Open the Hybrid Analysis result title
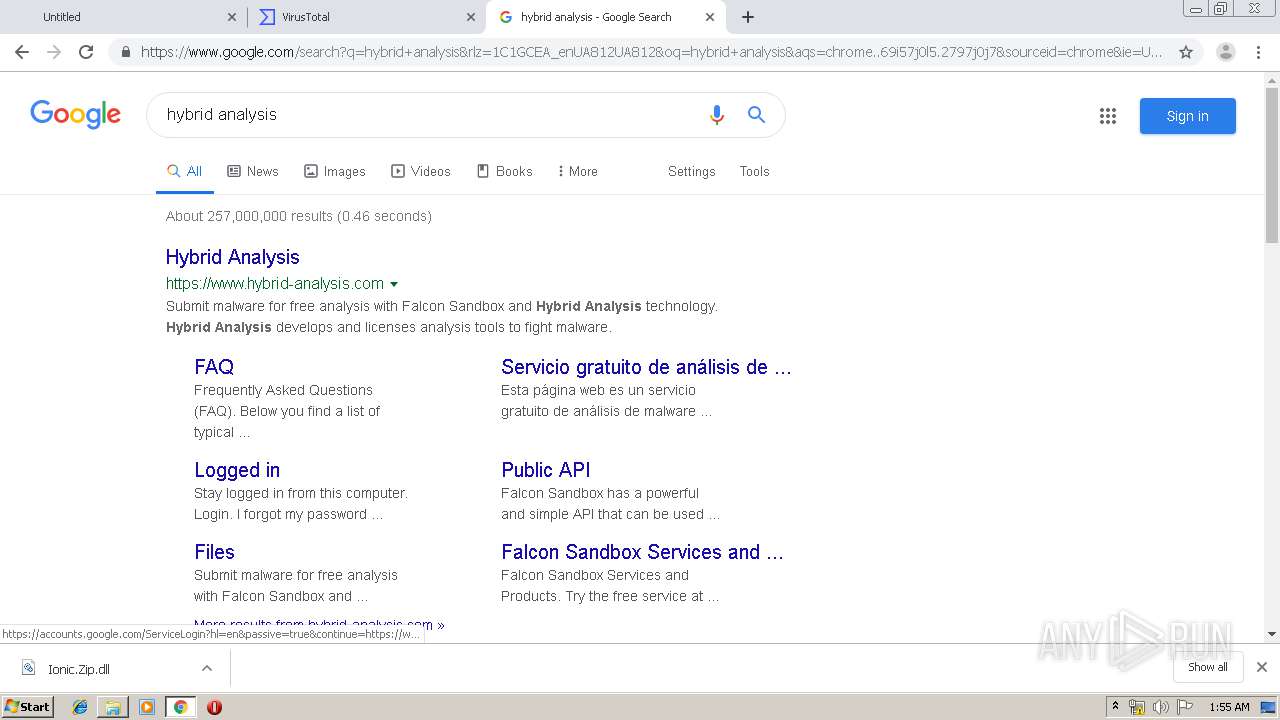1280x720 pixels. [x=233, y=257]
